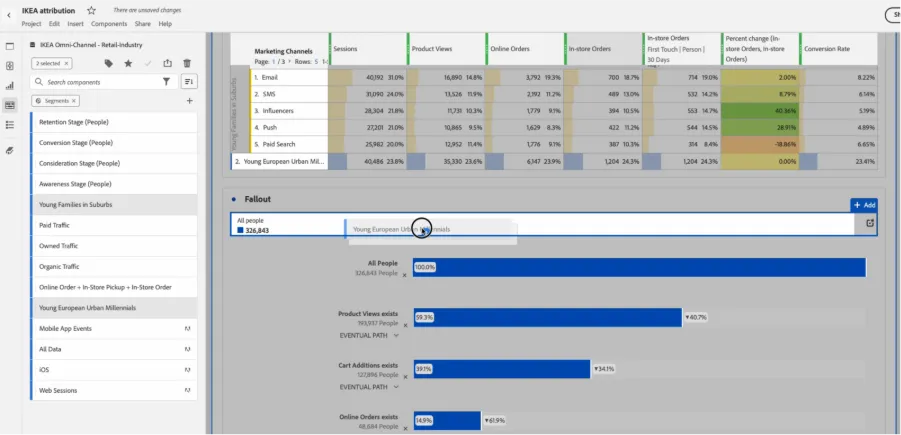Viewport: 901px width, 435px height.
Task: Click the Product Views 59.3% fallout bar
Action: coord(547,317)
